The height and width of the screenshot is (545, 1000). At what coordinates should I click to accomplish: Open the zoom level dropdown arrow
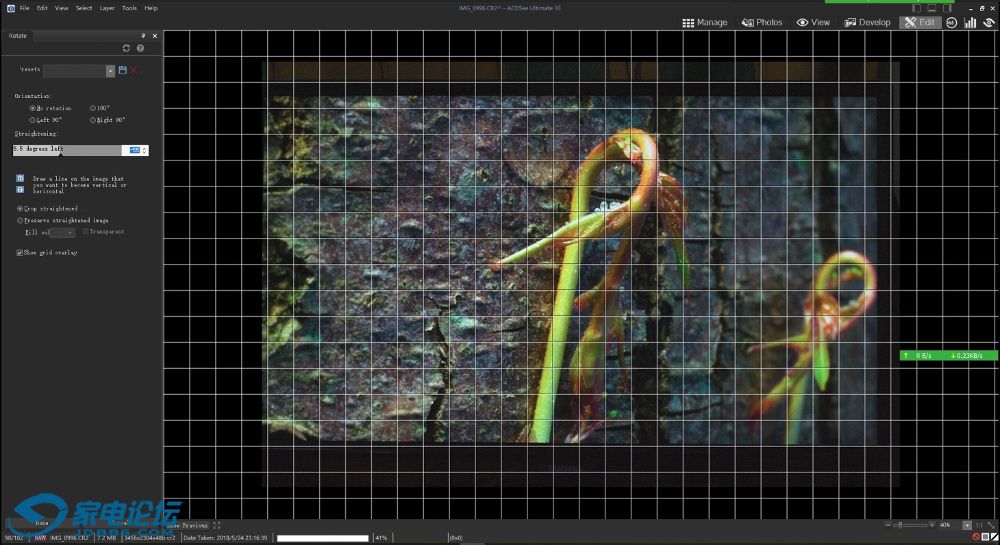pos(967,525)
